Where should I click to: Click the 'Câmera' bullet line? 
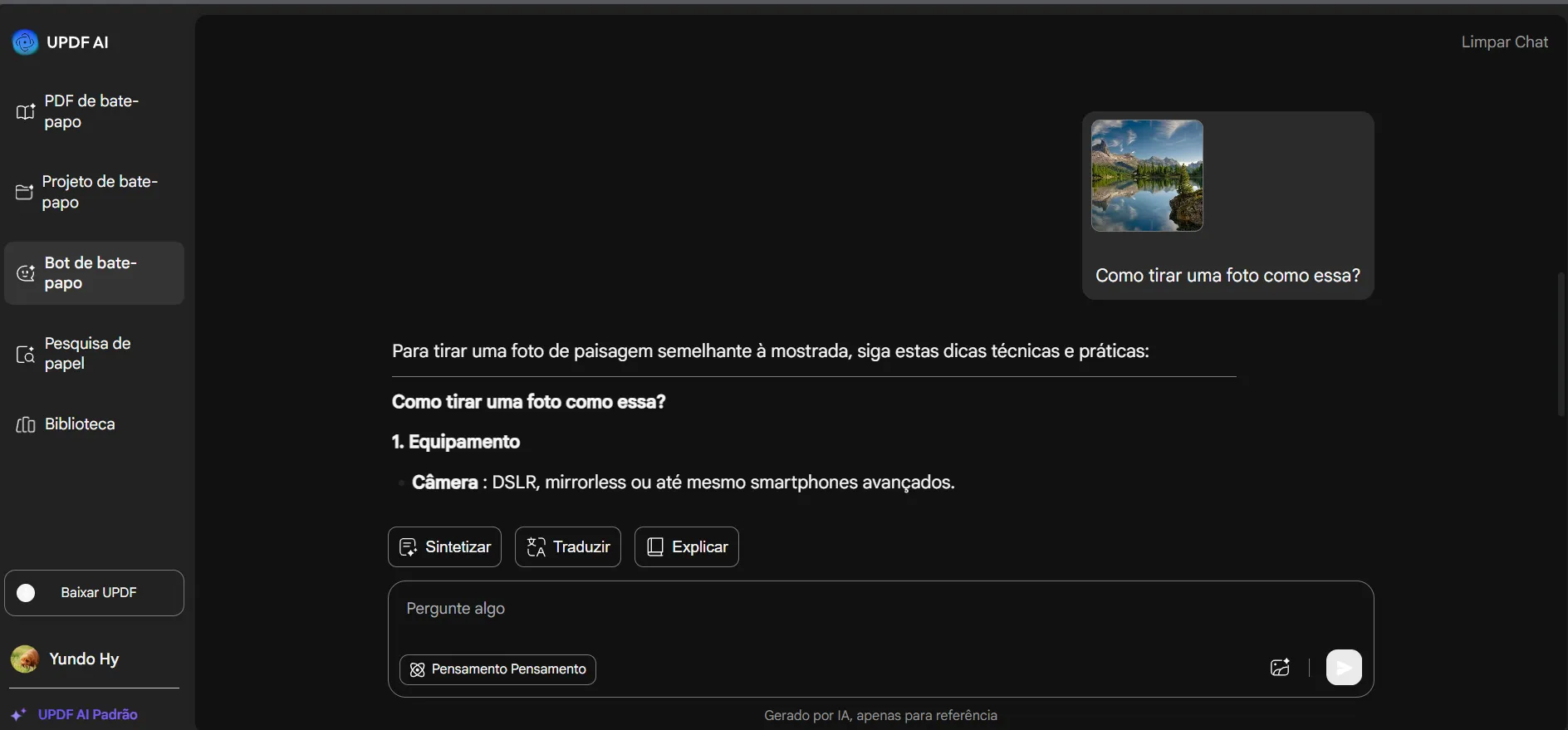click(x=683, y=483)
